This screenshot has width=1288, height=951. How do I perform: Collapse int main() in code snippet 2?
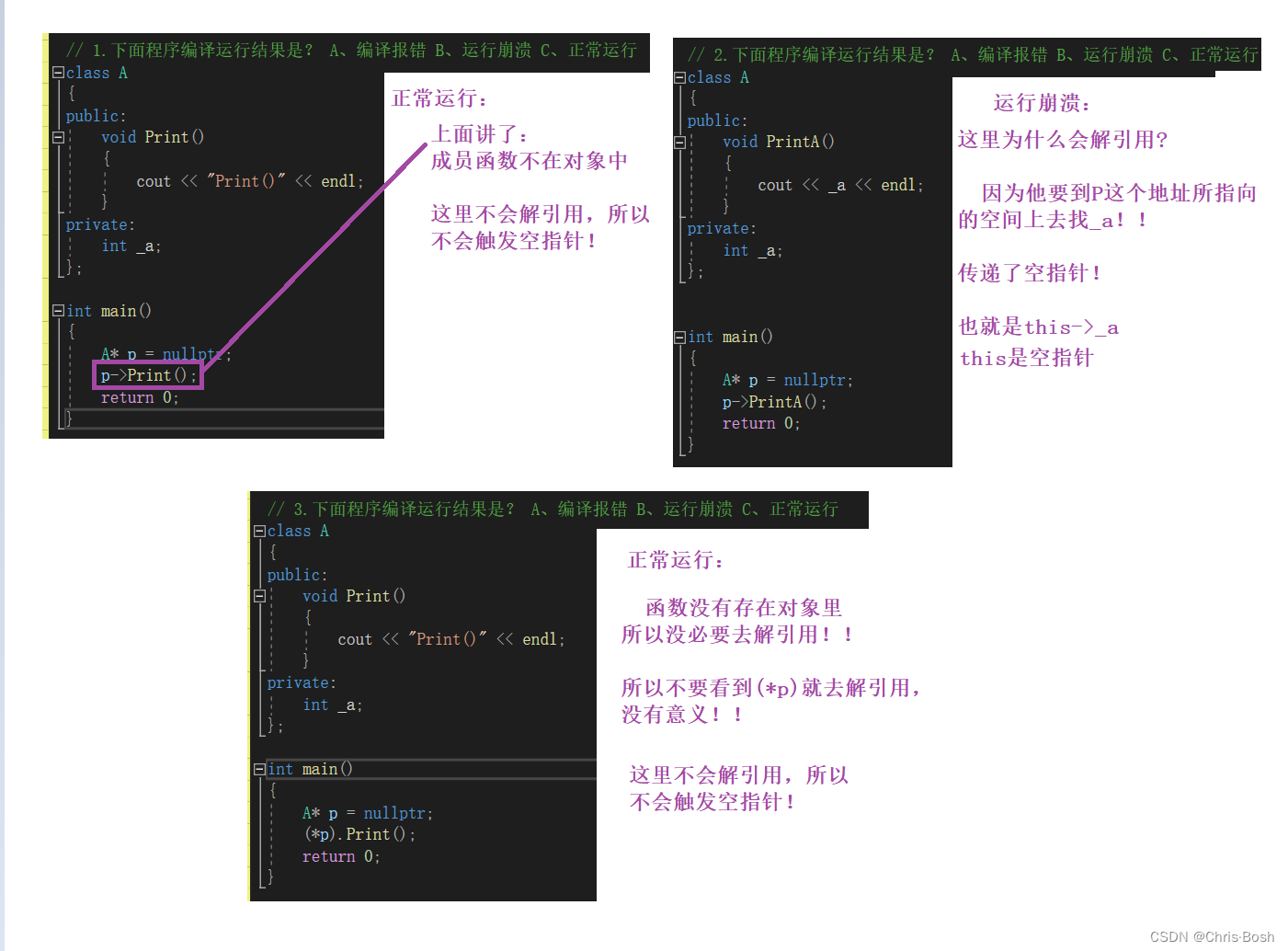tap(680, 338)
